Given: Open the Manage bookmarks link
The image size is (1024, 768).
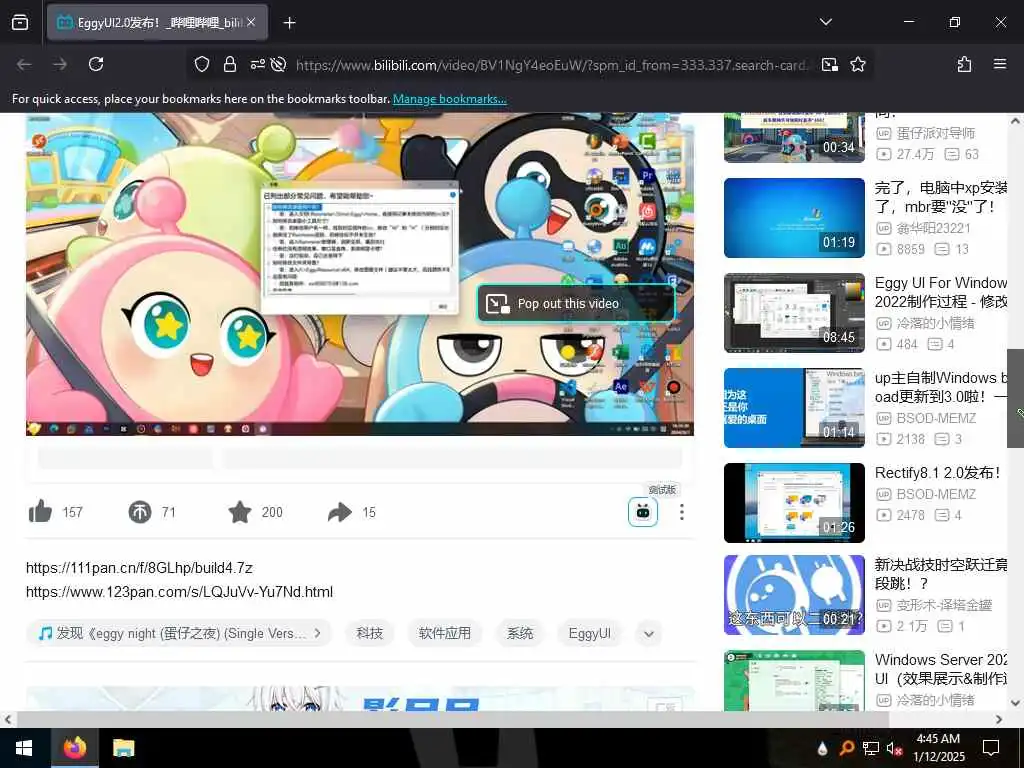Looking at the screenshot, I should (x=449, y=99).
